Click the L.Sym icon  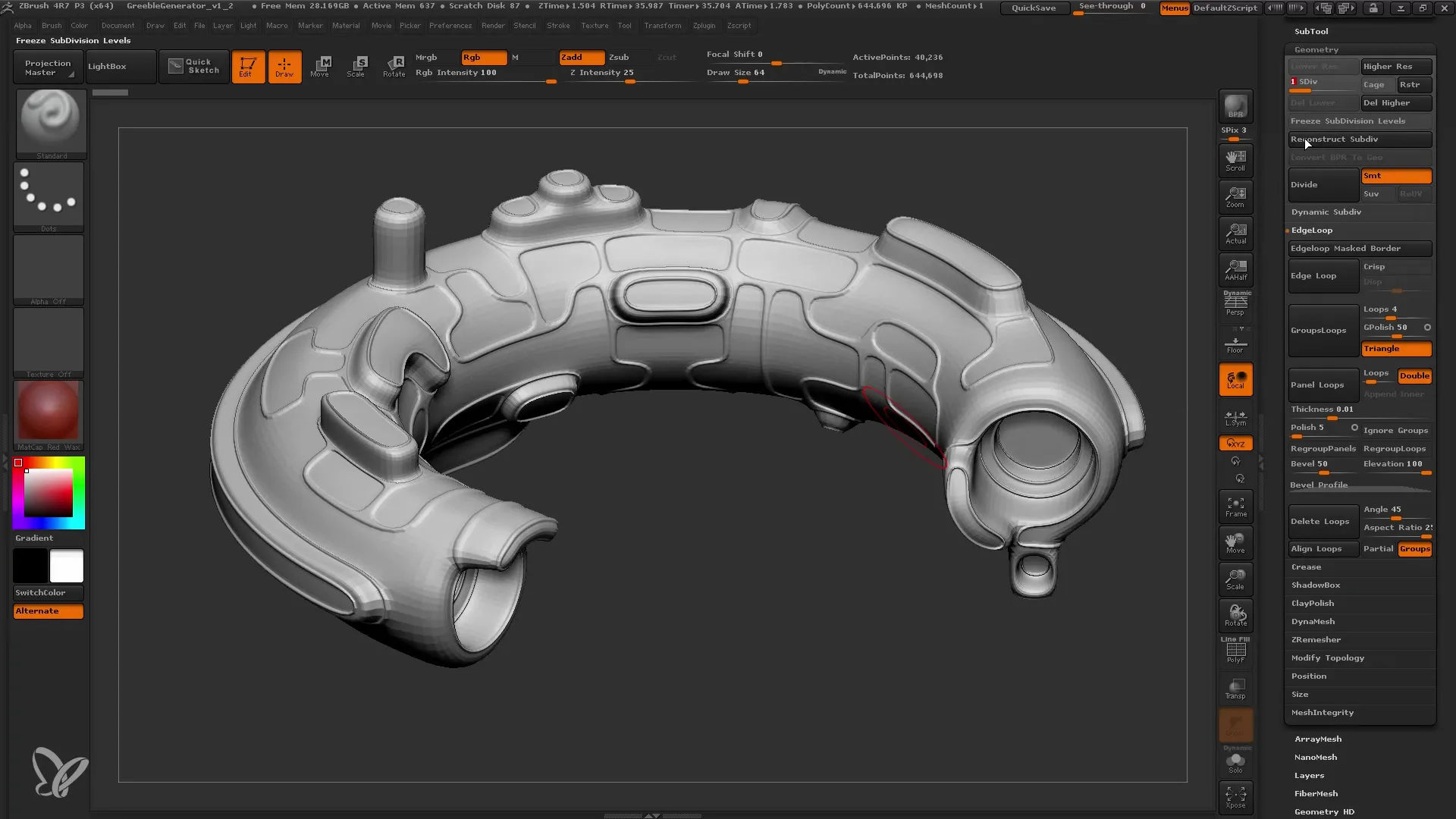tap(1235, 417)
